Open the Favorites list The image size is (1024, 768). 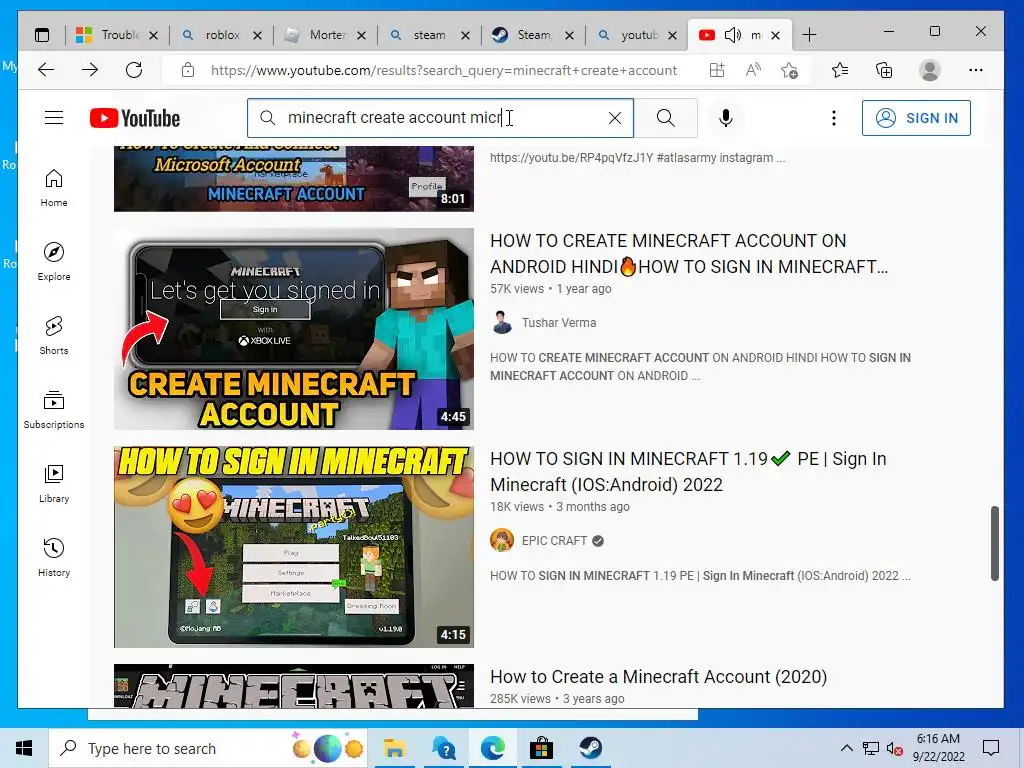pyautogui.click(x=840, y=70)
